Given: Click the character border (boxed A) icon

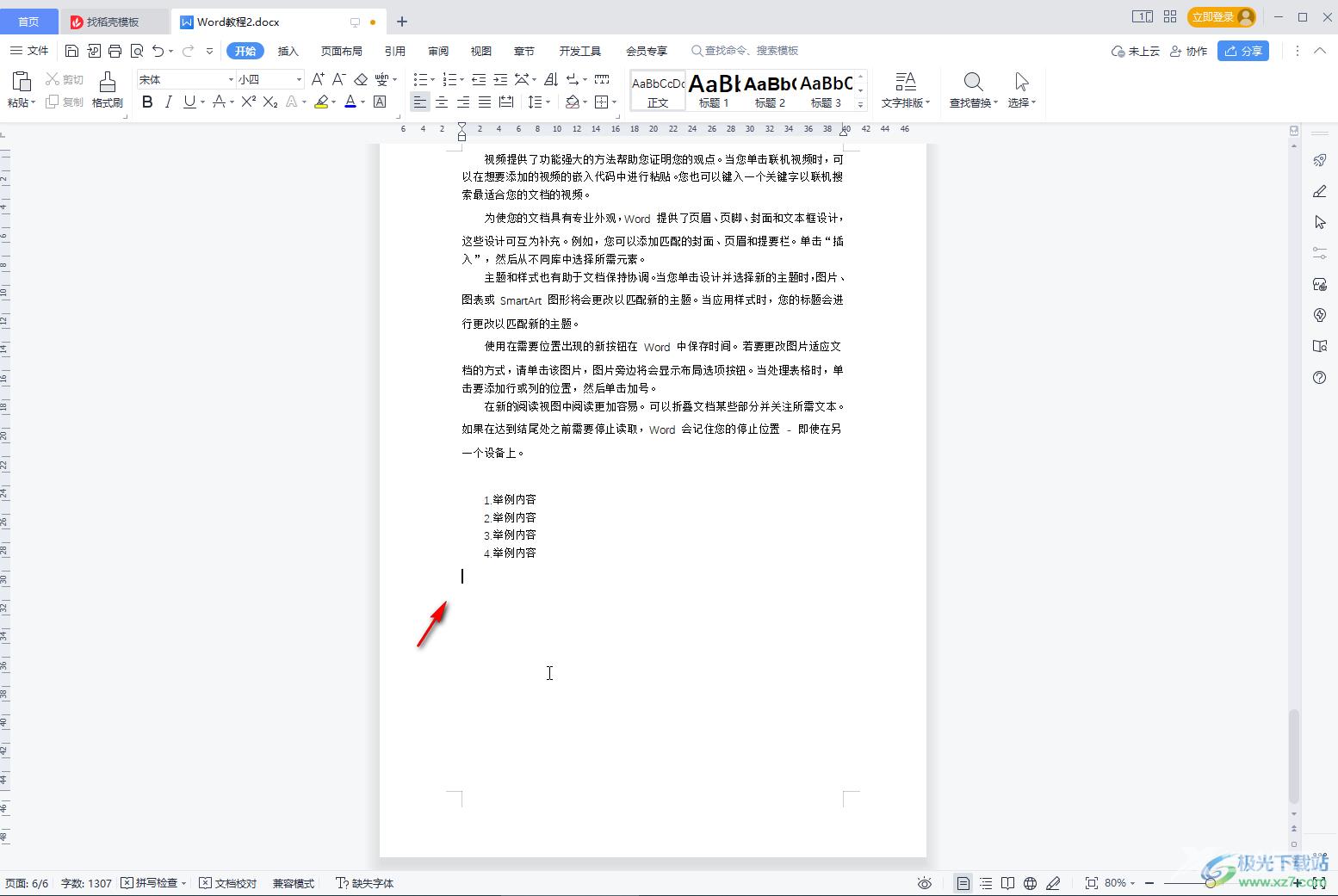Looking at the screenshot, I should [380, 102].
